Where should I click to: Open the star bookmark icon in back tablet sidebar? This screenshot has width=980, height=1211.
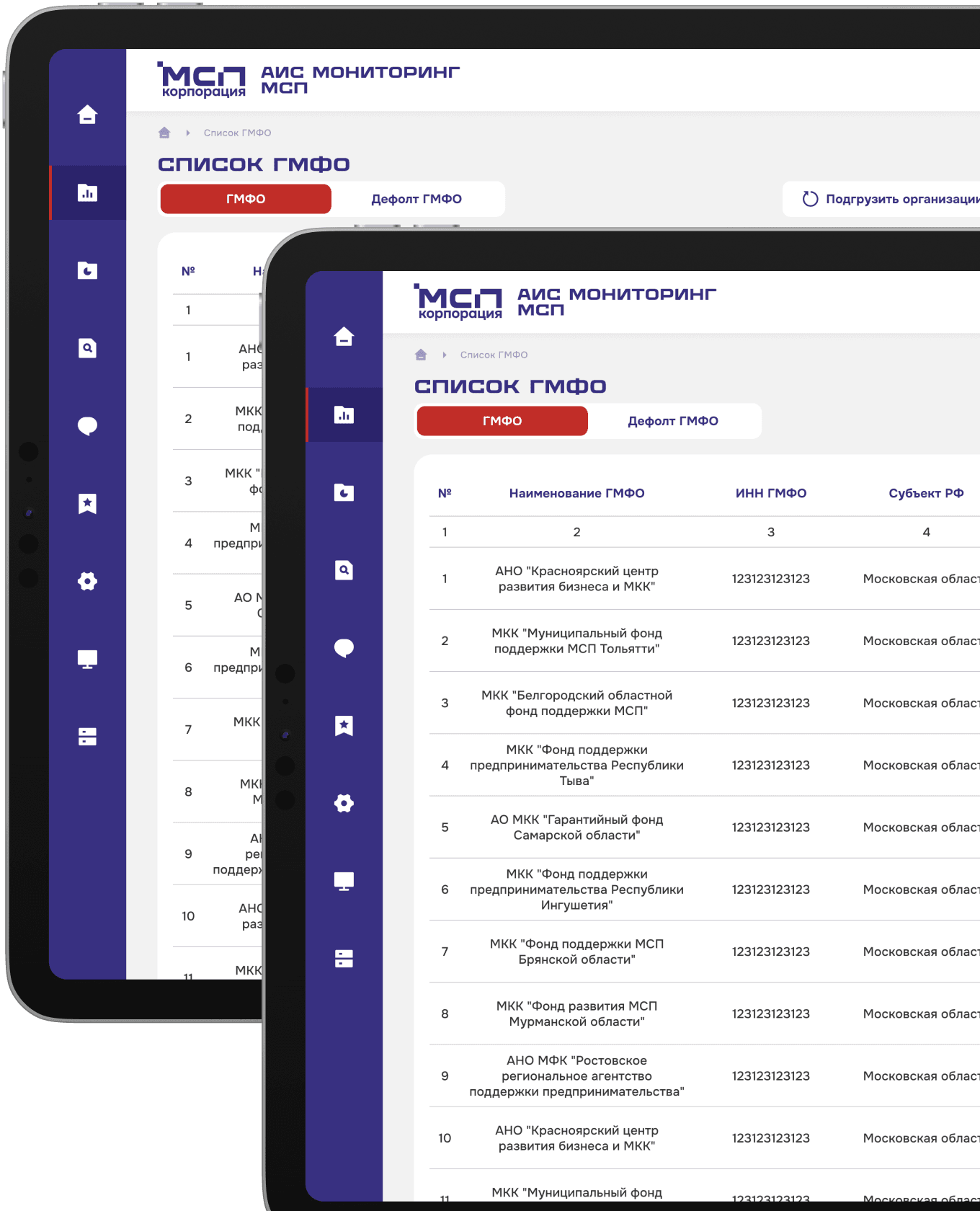pos(87,504)
